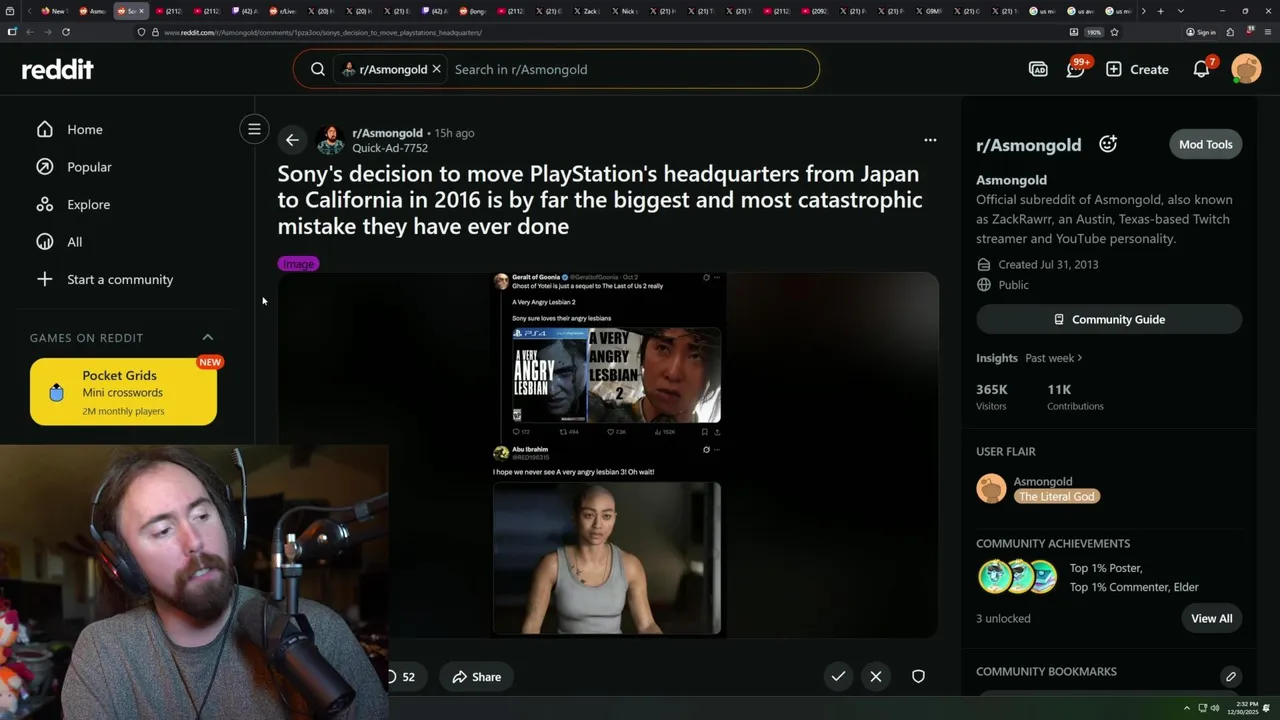Open All in the sidebar
The width and height of the screenshot is (1280, 720).
[x=74, y=242]
